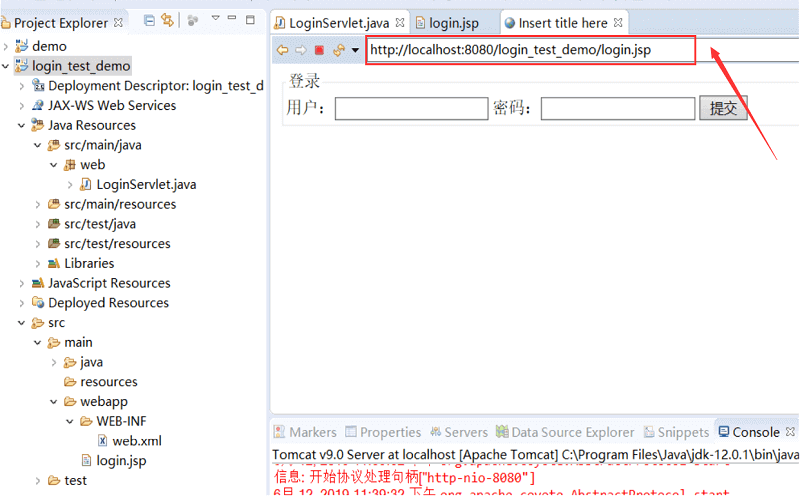The image size is (800, 500).
Task: Minimize the Project Explorer panel
Action: [232, 17]
